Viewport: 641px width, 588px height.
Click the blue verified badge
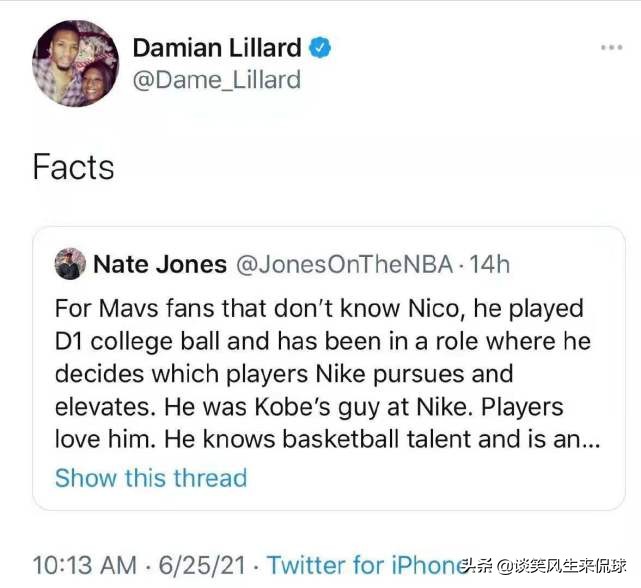pos(320,47)
